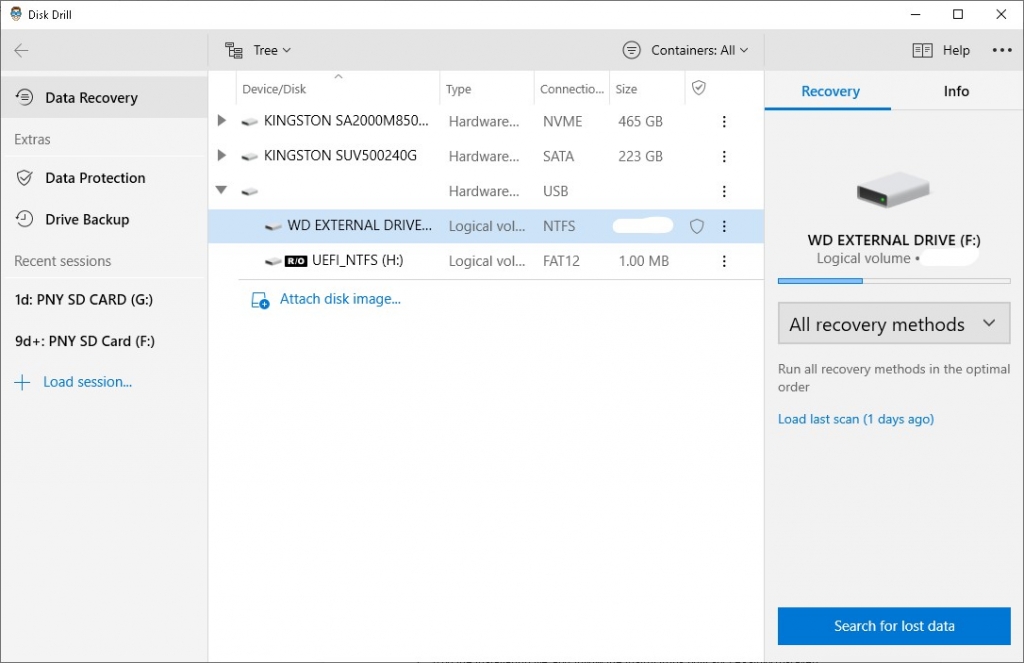1024x663 pixels.
Task: Click the kebab menu for UEFI_NTFS (H:)
Action: 724,261
